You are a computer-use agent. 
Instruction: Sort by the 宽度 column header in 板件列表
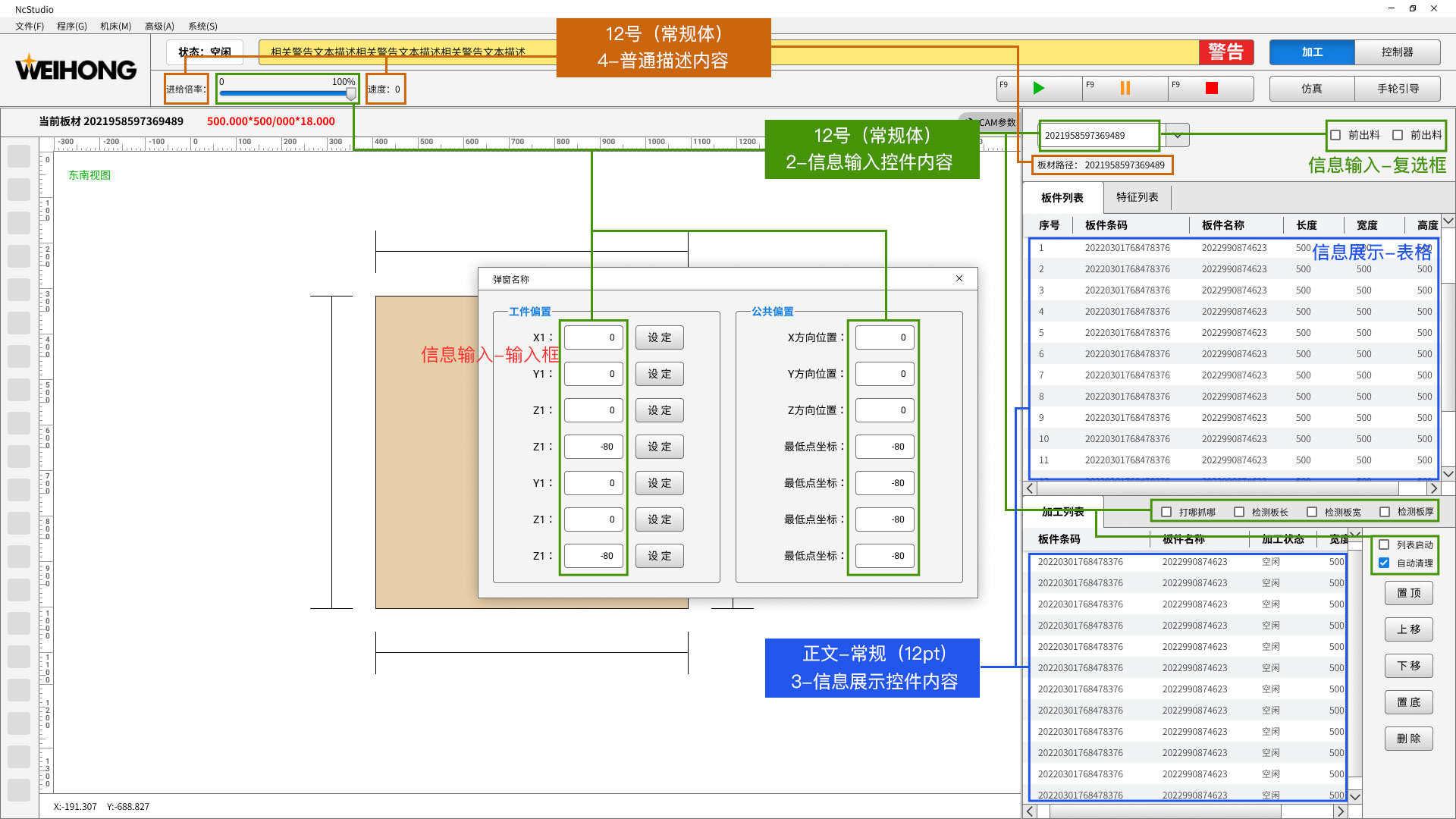pos(1367,225)
